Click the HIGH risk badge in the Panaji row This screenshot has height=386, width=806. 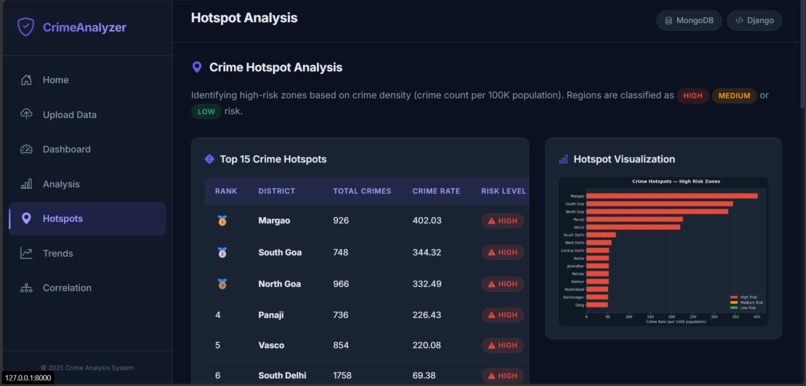click(503, 315)
